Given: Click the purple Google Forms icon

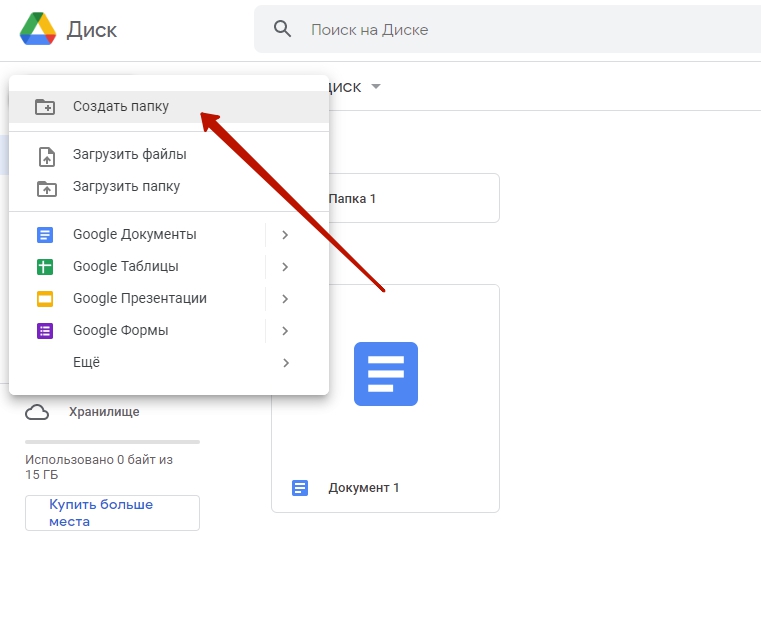Looking at the screenshot, I should click(x=45, y=331).
